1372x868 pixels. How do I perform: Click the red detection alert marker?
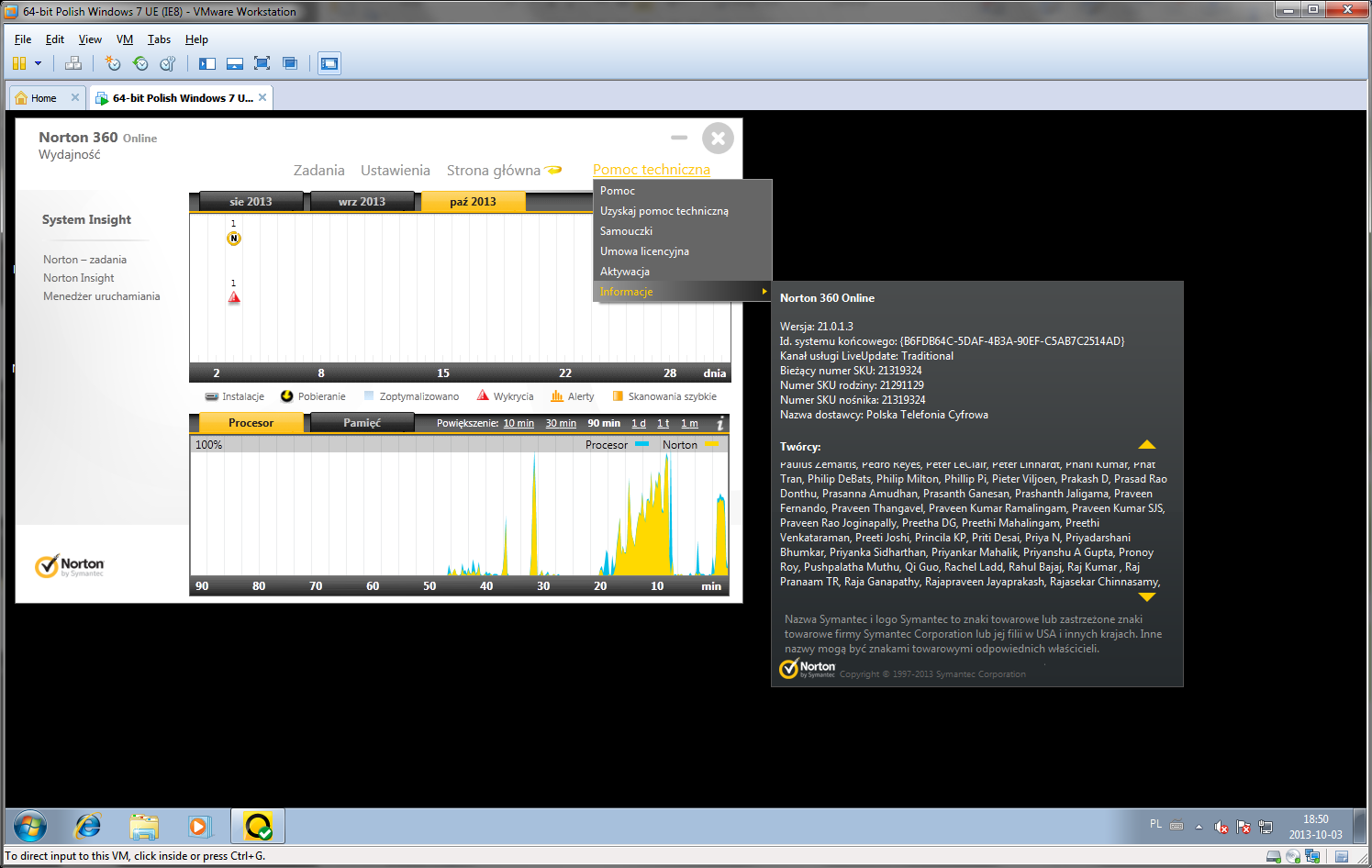pyautogui.click(x=234, y=297)
